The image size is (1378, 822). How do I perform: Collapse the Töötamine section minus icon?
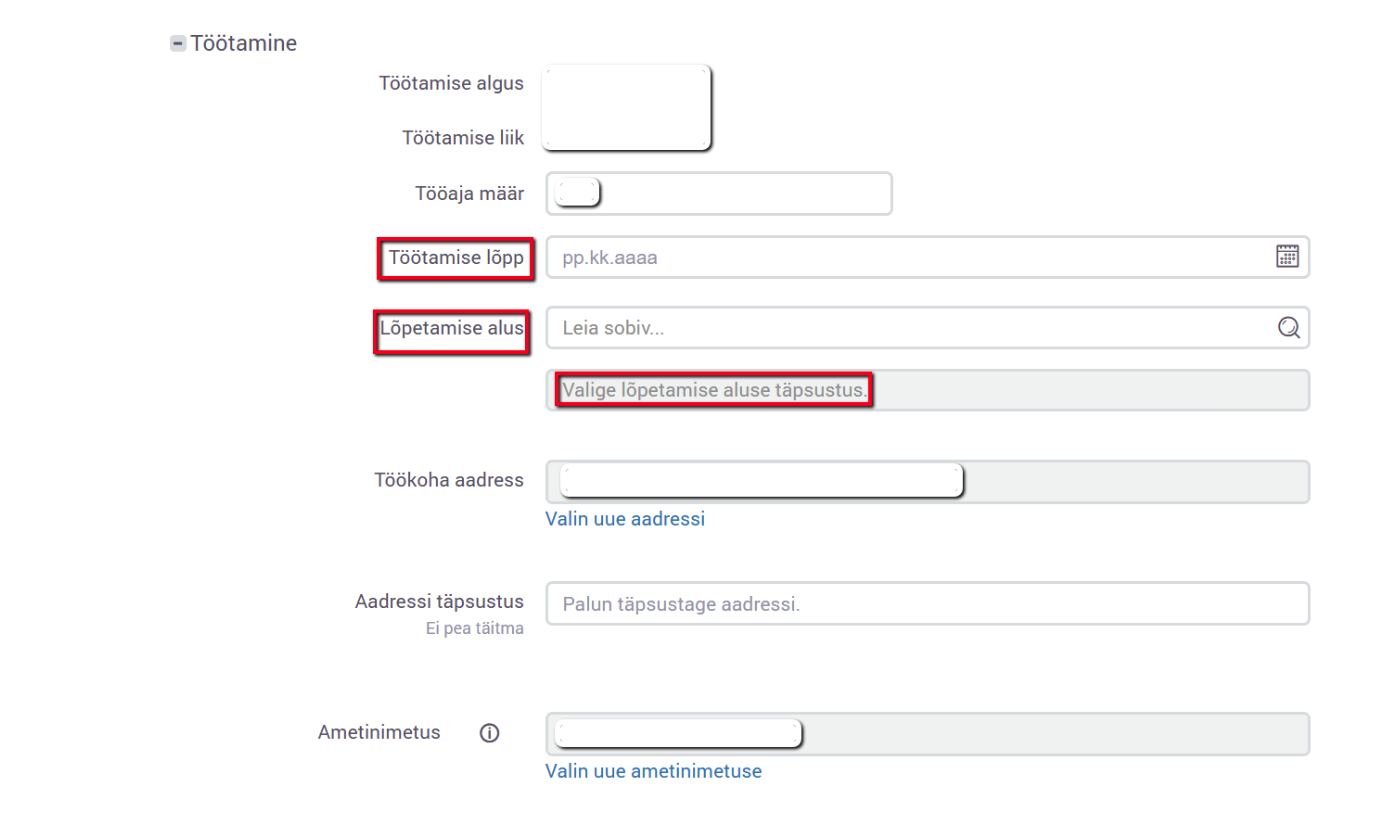[178, 44]
